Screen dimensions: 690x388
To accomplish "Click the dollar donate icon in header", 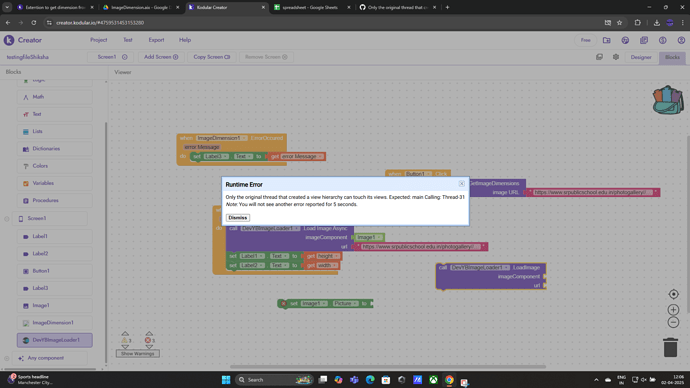I will (662, 40).
